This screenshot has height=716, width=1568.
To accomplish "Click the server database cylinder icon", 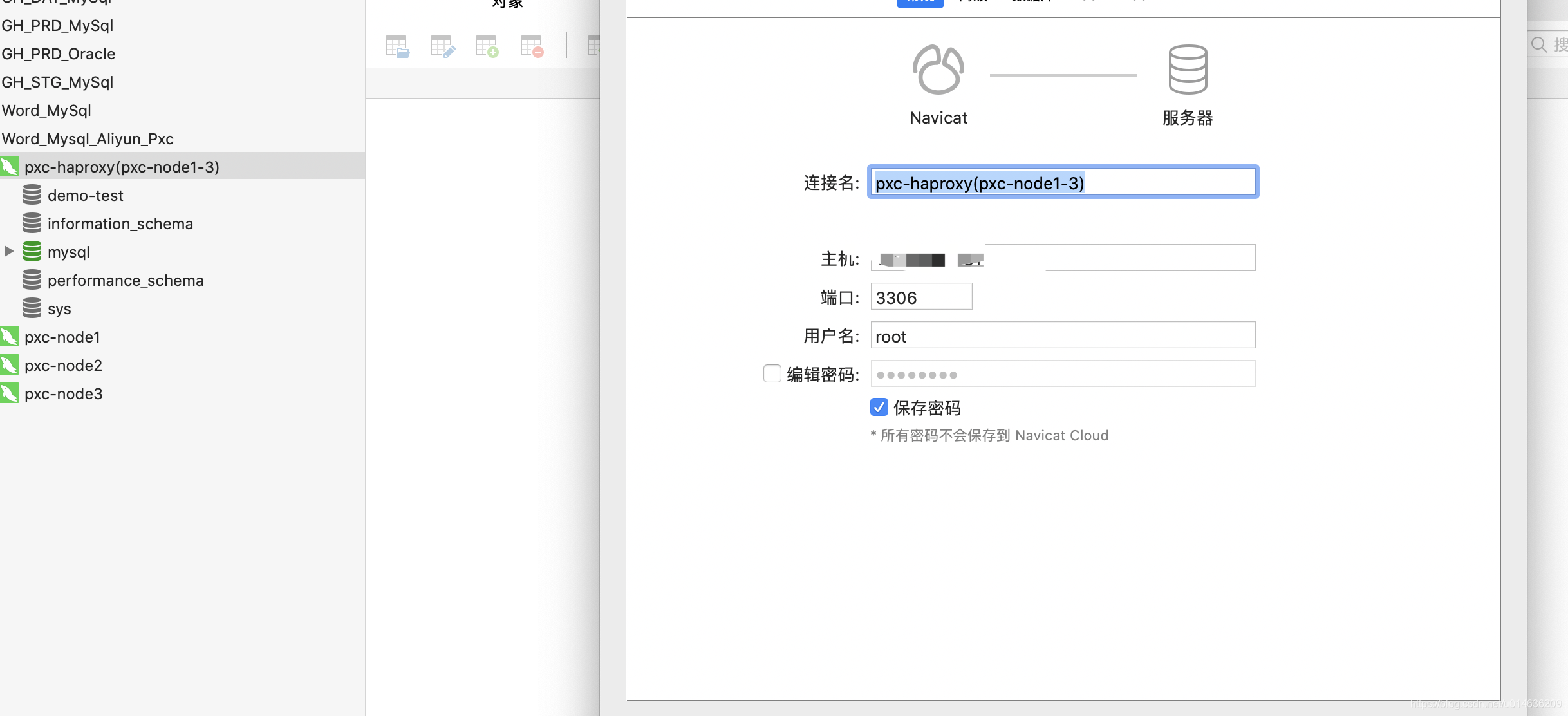I will click(1188, 70).
